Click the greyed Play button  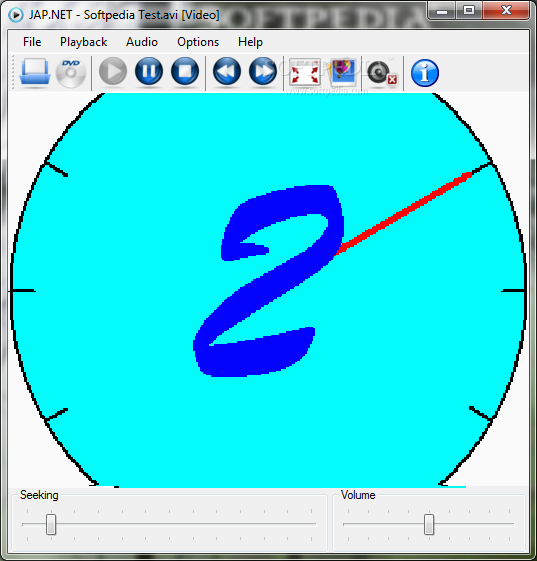(113, 72)
